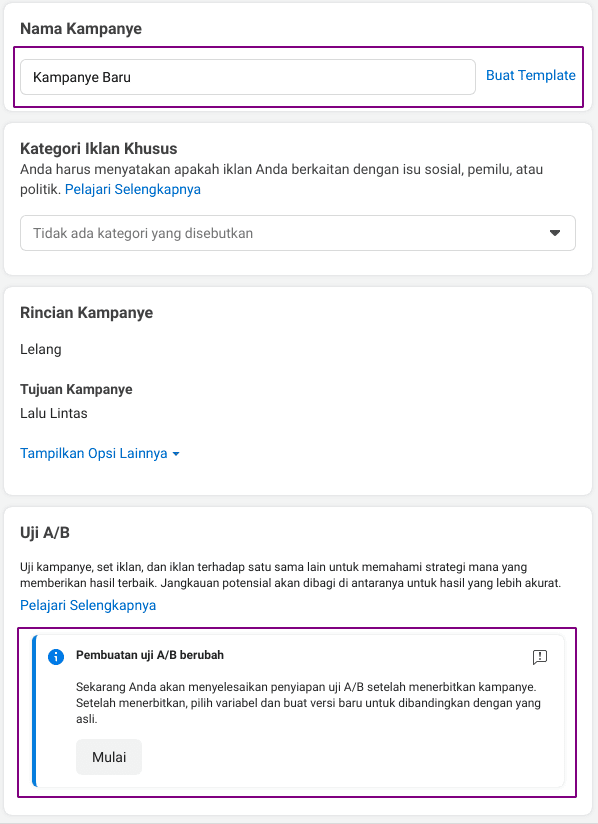Image resolution: width=598 pixels, height=824 pixels.
Task: Click the Lelang buying type text
Action: point(41,349)
